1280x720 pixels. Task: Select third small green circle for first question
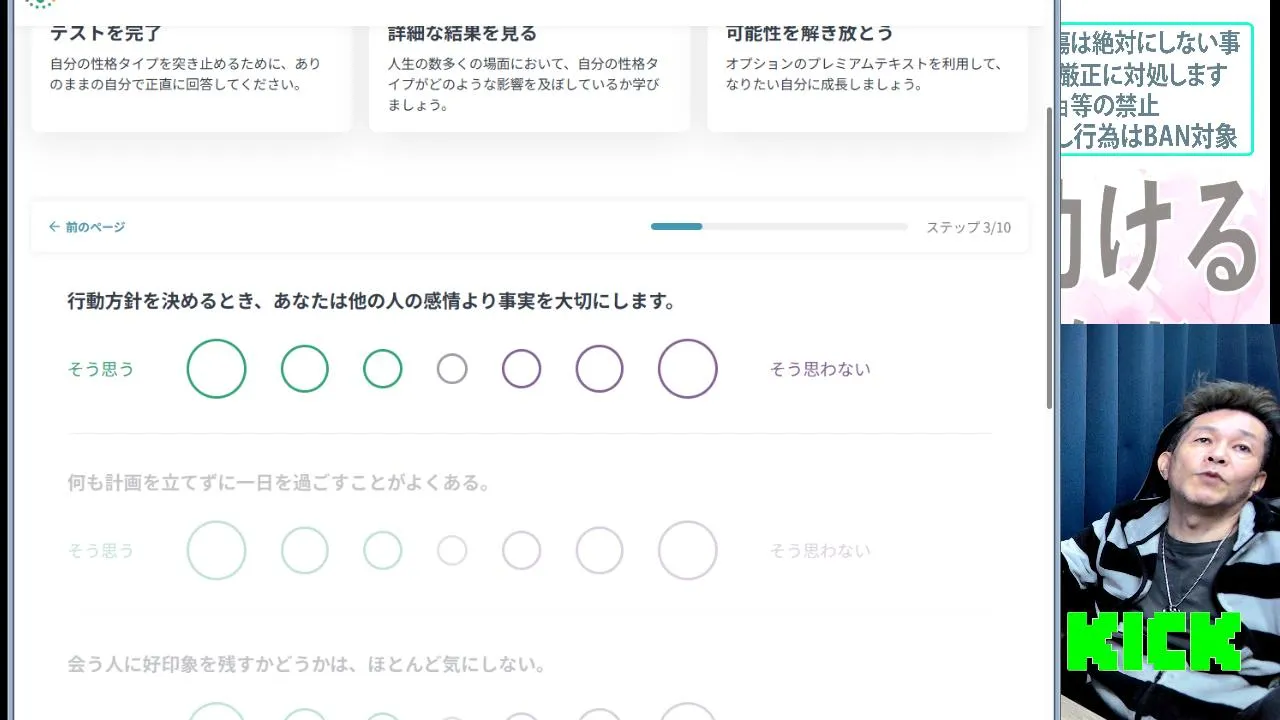(382, 369)
